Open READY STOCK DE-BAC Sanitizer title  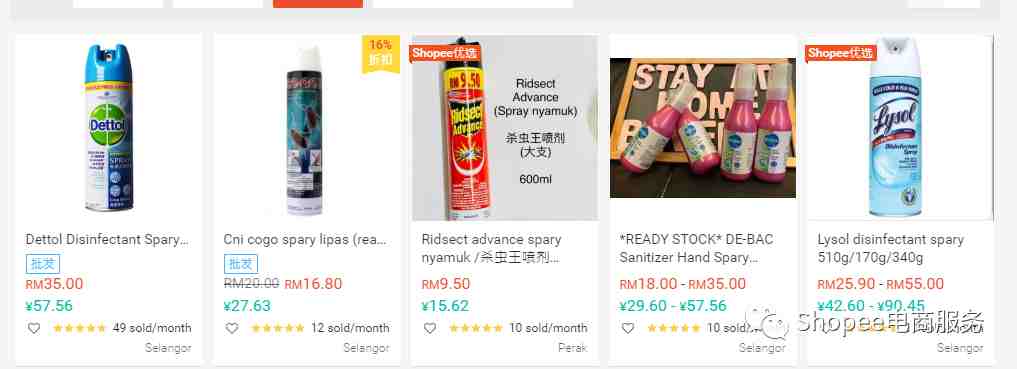tap(697, 248)
